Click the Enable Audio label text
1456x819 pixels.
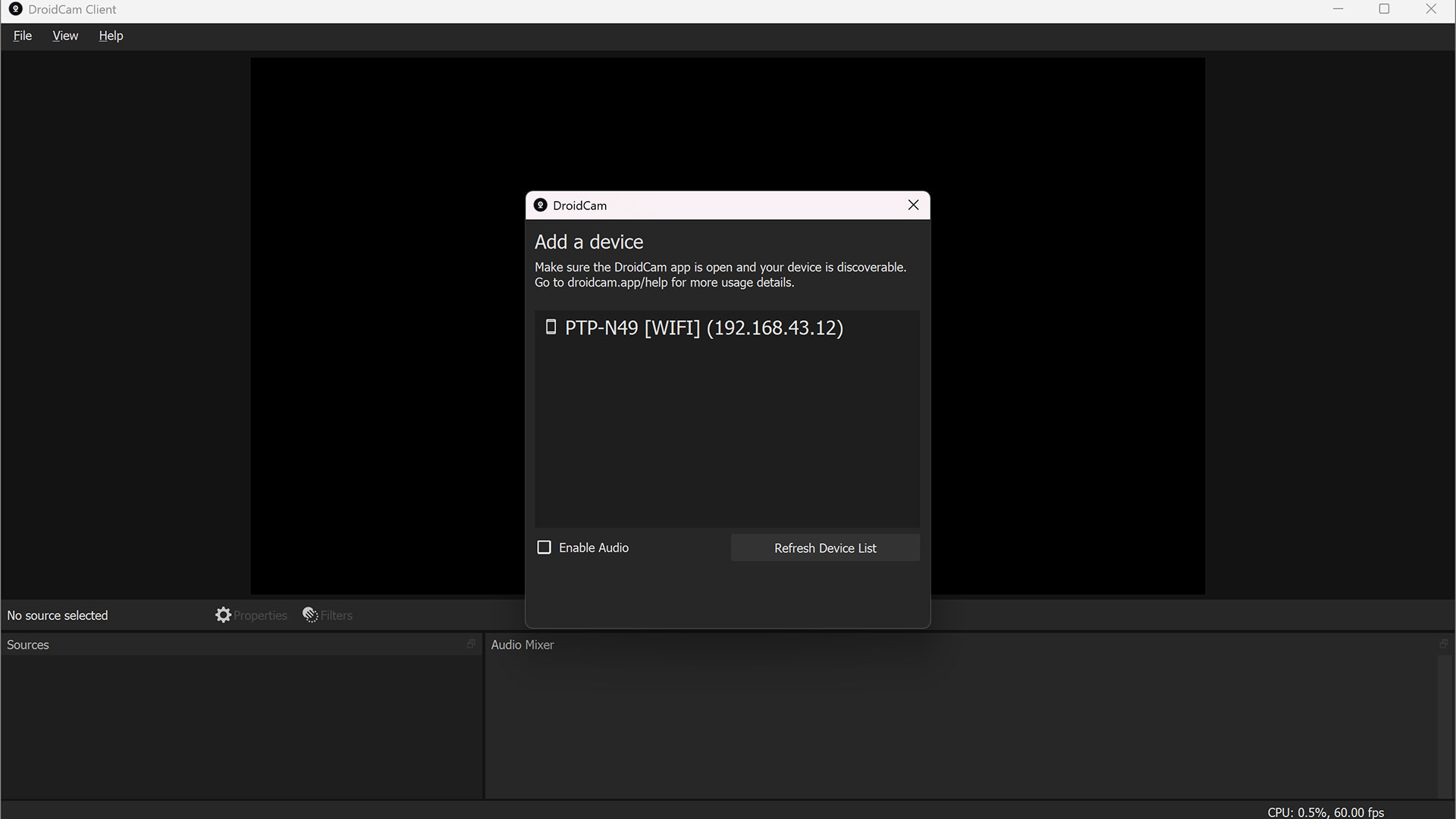click(594, 548)
